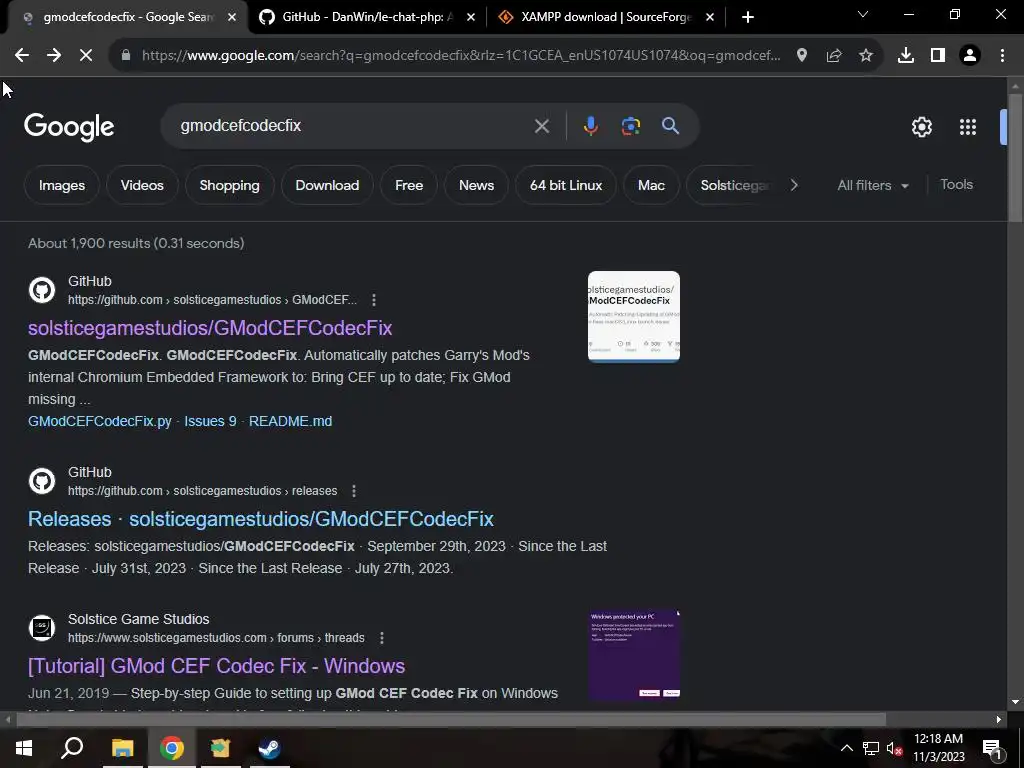Open the Issues 9 sitelink
The height and width of the screenshot is (768, 1024).
point(210,421)
